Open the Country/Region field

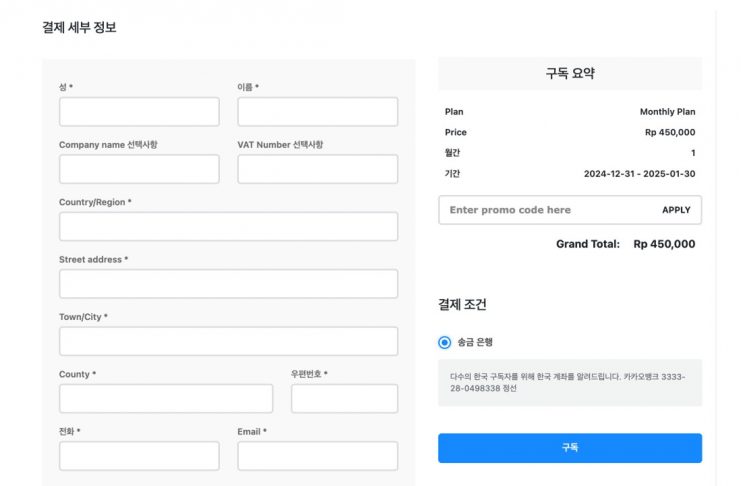point(228,226)
